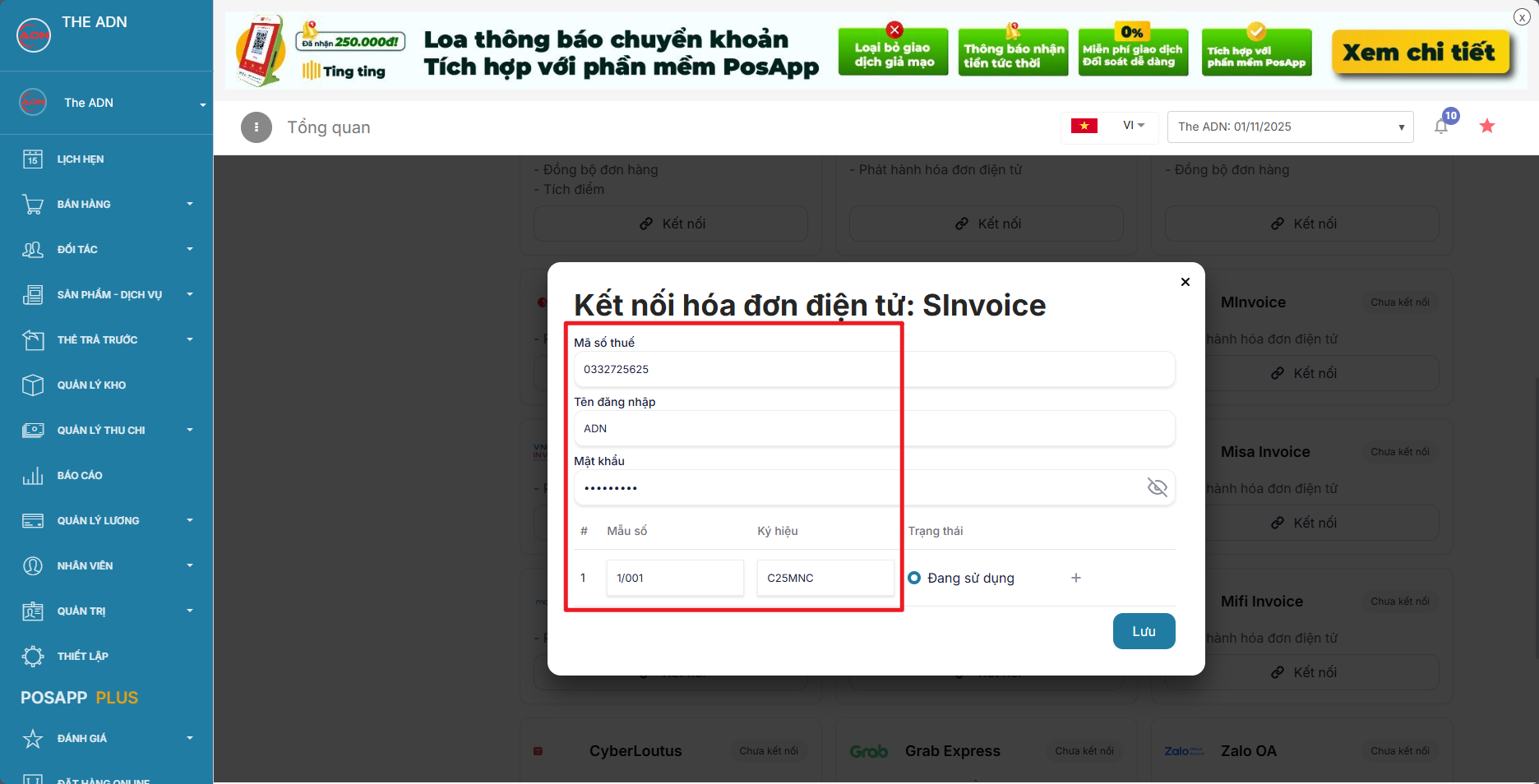
Task: Open The ADN date selector dropdown
Action: click(x=1290, y=127)
